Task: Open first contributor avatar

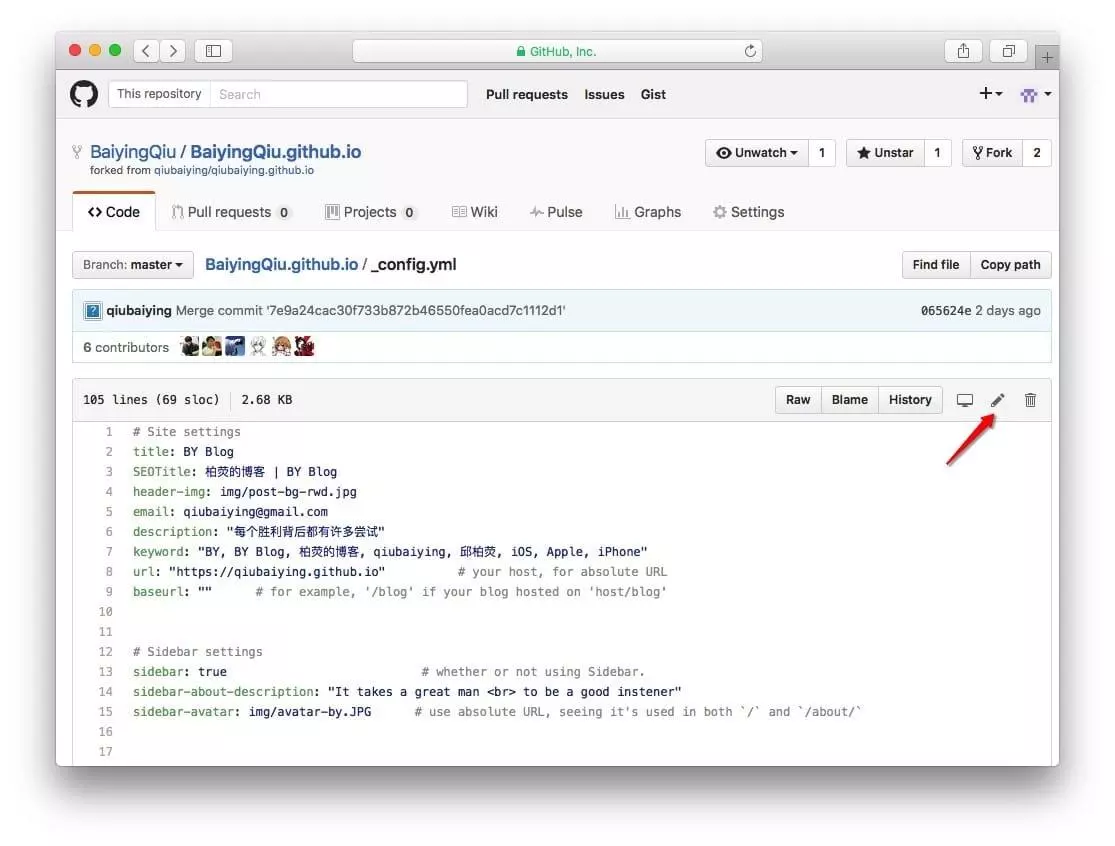Action: (x=190, y=346)
